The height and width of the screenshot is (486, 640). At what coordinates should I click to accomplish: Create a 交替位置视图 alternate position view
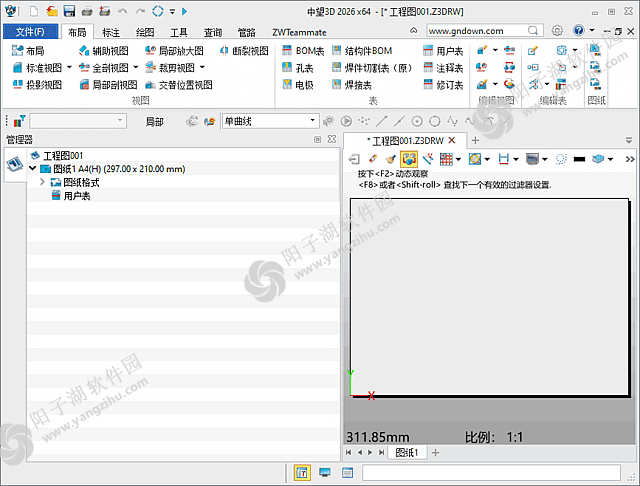[x=179, y=84]
